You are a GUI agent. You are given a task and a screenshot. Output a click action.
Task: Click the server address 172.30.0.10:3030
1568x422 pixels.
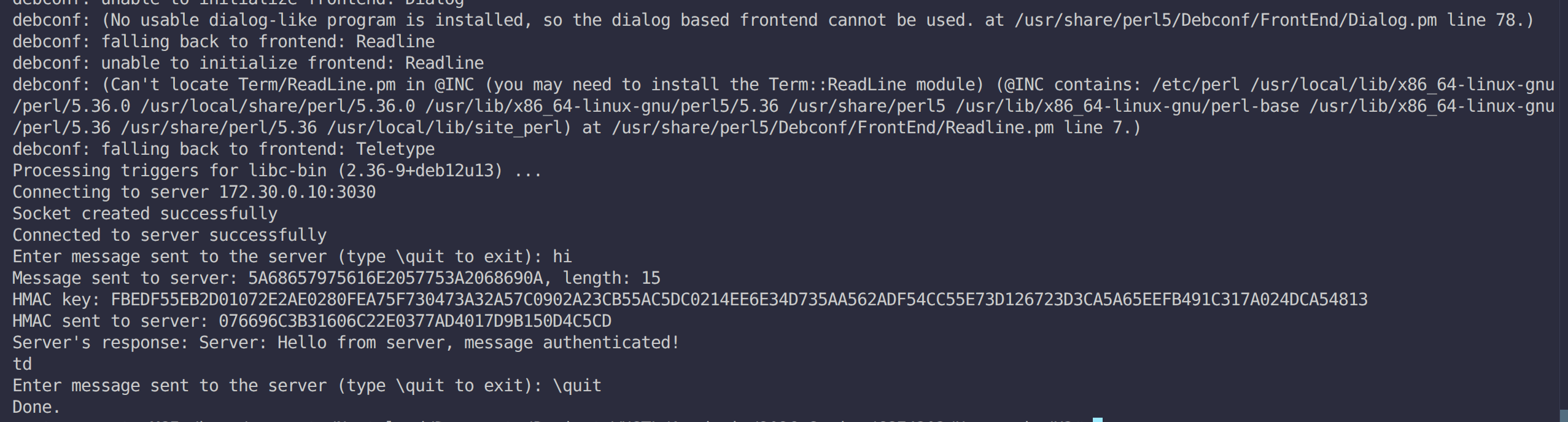pos(297,192)
